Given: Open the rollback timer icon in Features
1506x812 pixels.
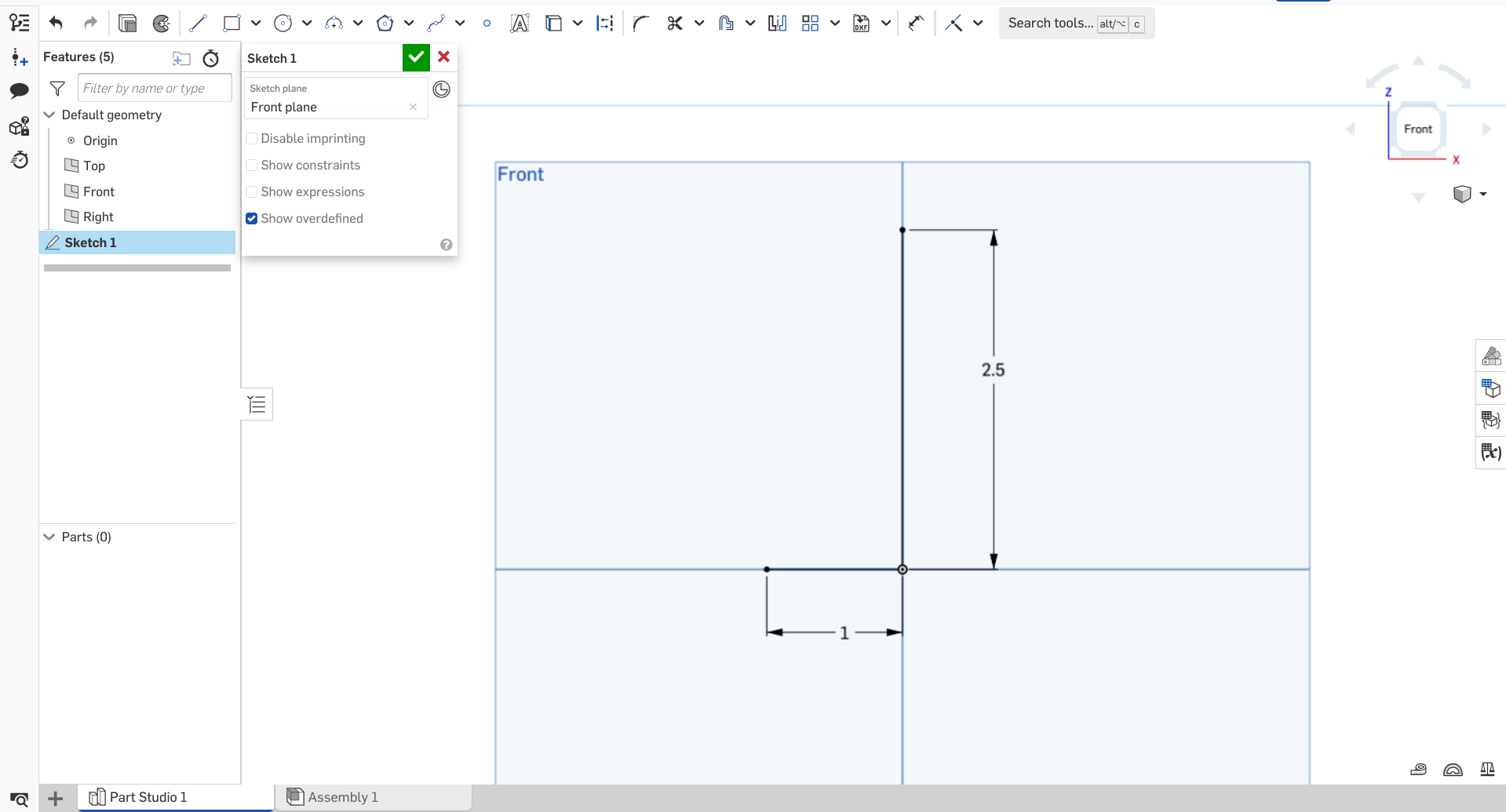Looking at the screenshot, I should (x=211, y=58).
